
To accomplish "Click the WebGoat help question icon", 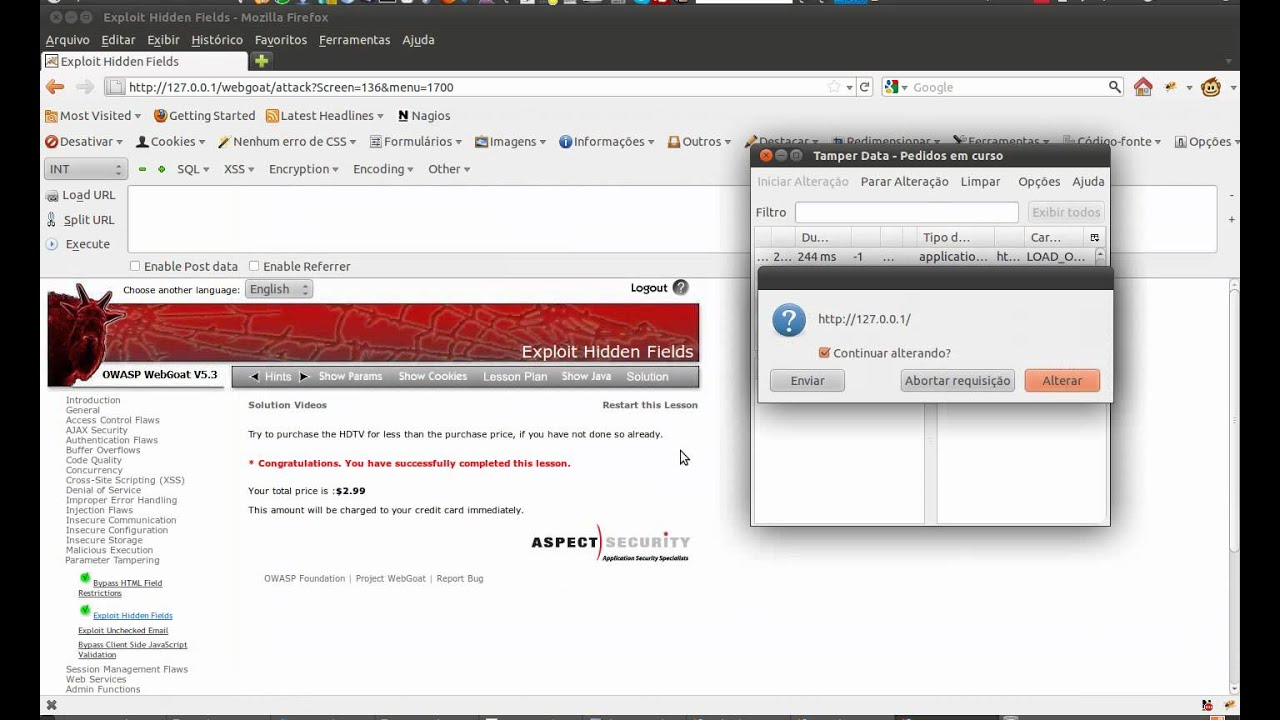I will point(681,288).
